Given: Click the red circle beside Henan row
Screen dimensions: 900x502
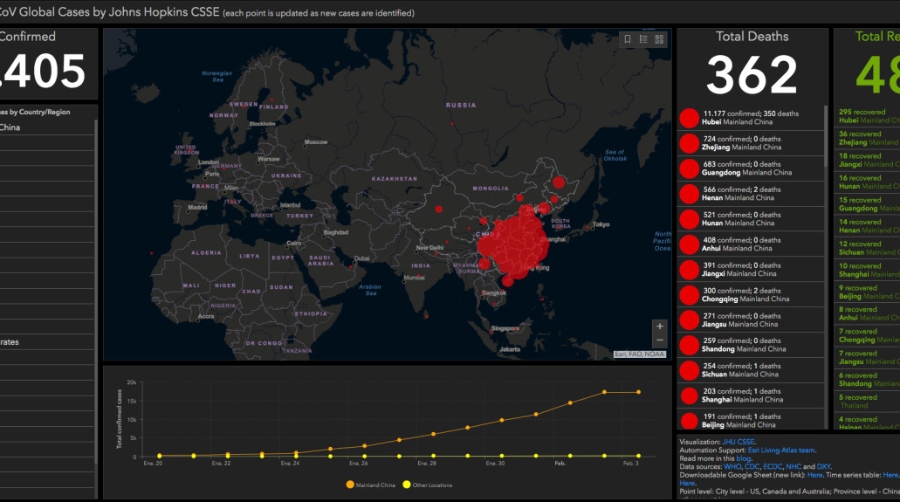Looking at the screenshot, I should click(689, 194).
